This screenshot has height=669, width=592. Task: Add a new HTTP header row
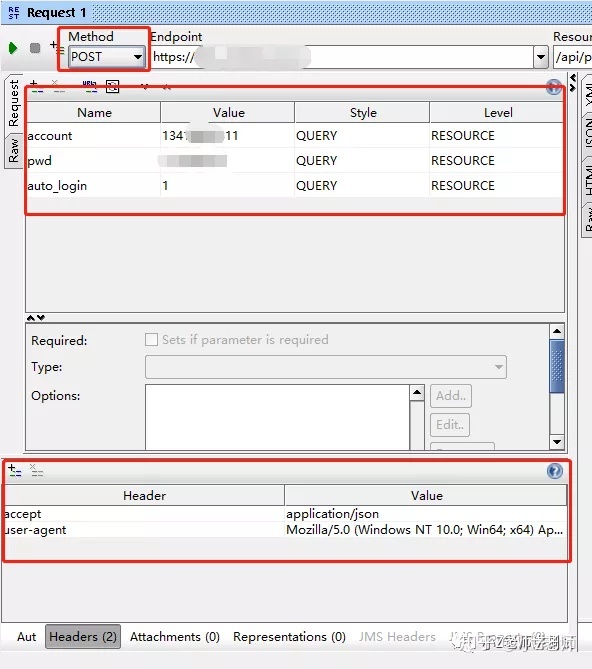15,471
